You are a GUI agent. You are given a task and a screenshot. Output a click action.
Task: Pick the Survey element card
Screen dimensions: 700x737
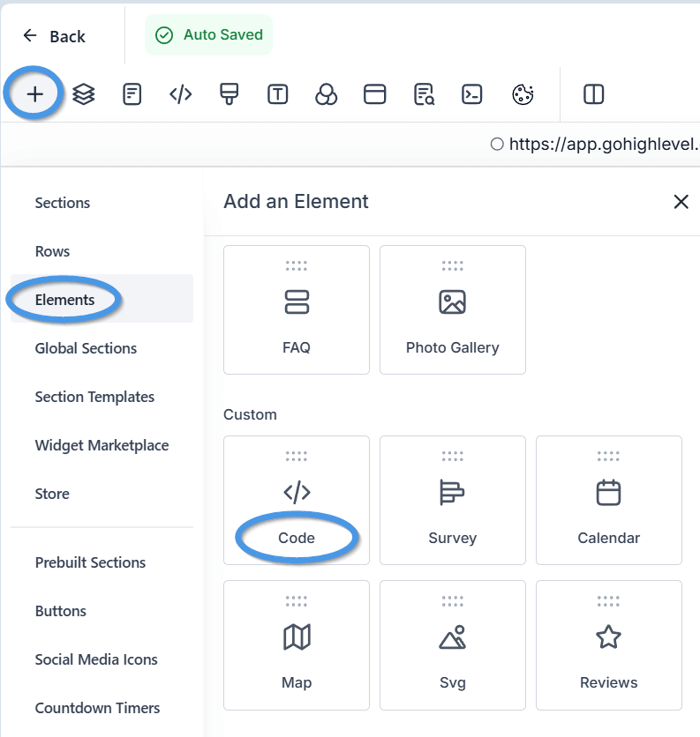point(452,500)
